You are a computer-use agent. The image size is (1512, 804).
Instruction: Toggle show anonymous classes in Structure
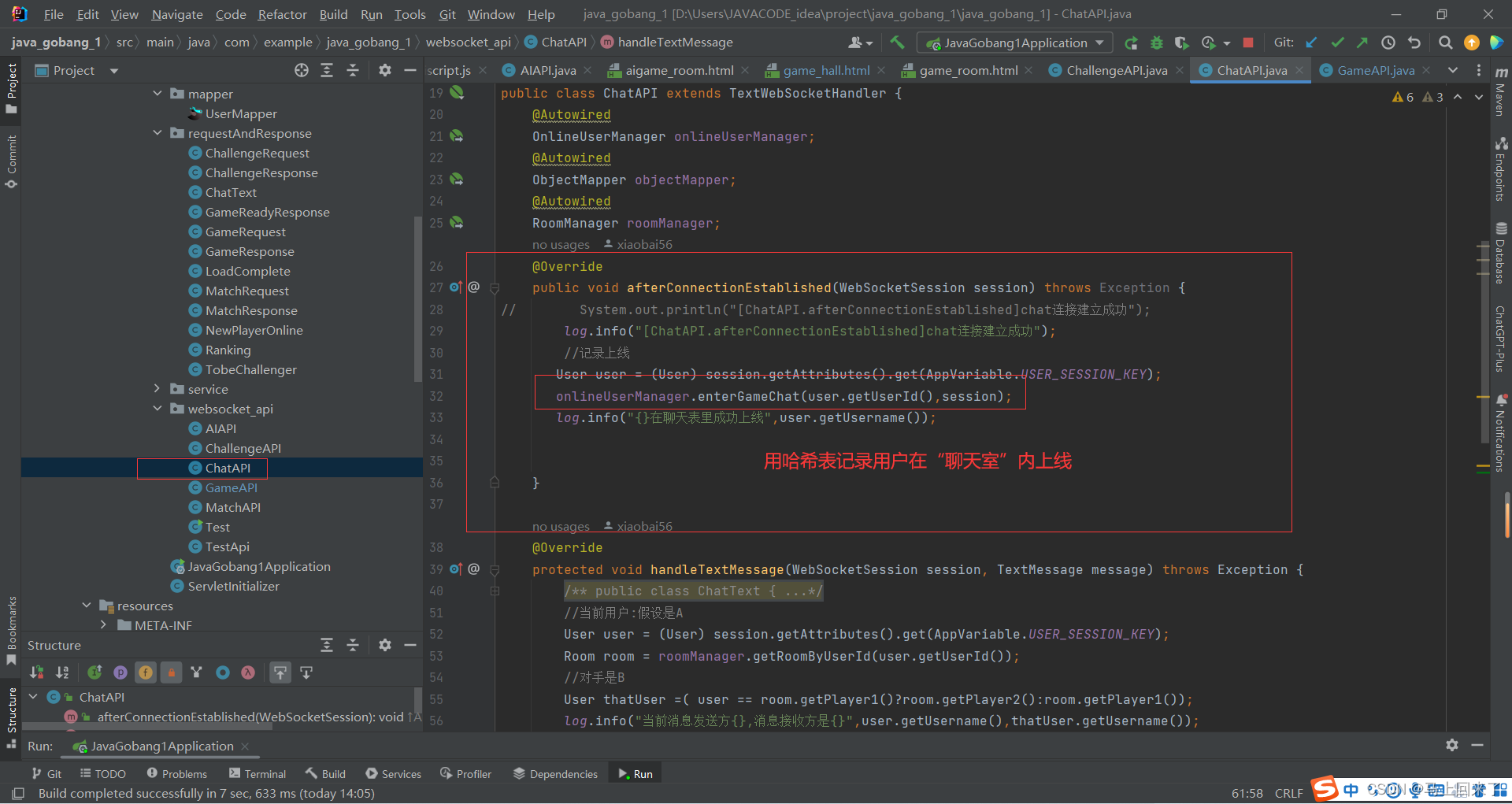click(223, 672)
